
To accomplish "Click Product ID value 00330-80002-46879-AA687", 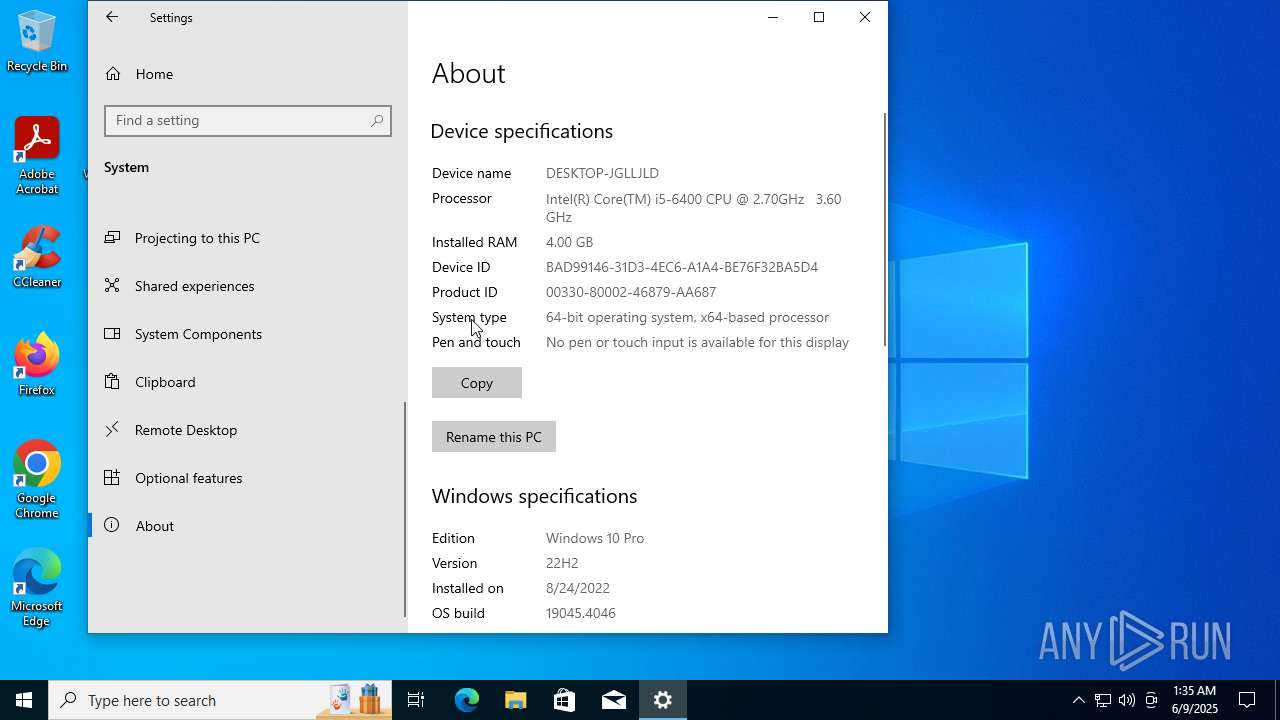I will click(631, 292).
